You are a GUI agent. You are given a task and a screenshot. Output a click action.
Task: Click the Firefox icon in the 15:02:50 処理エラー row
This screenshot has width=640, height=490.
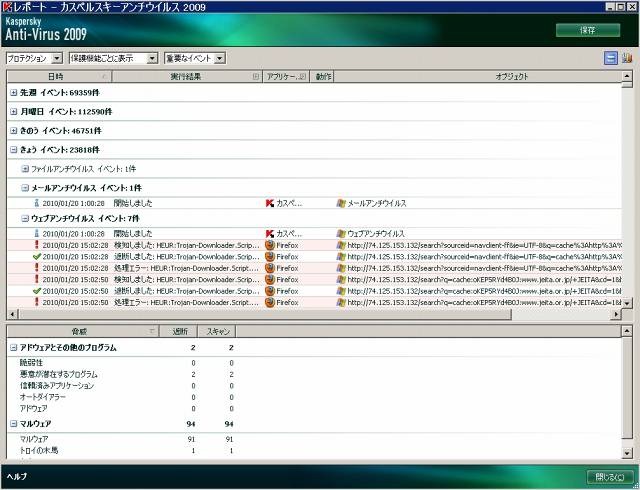[269, 302]
